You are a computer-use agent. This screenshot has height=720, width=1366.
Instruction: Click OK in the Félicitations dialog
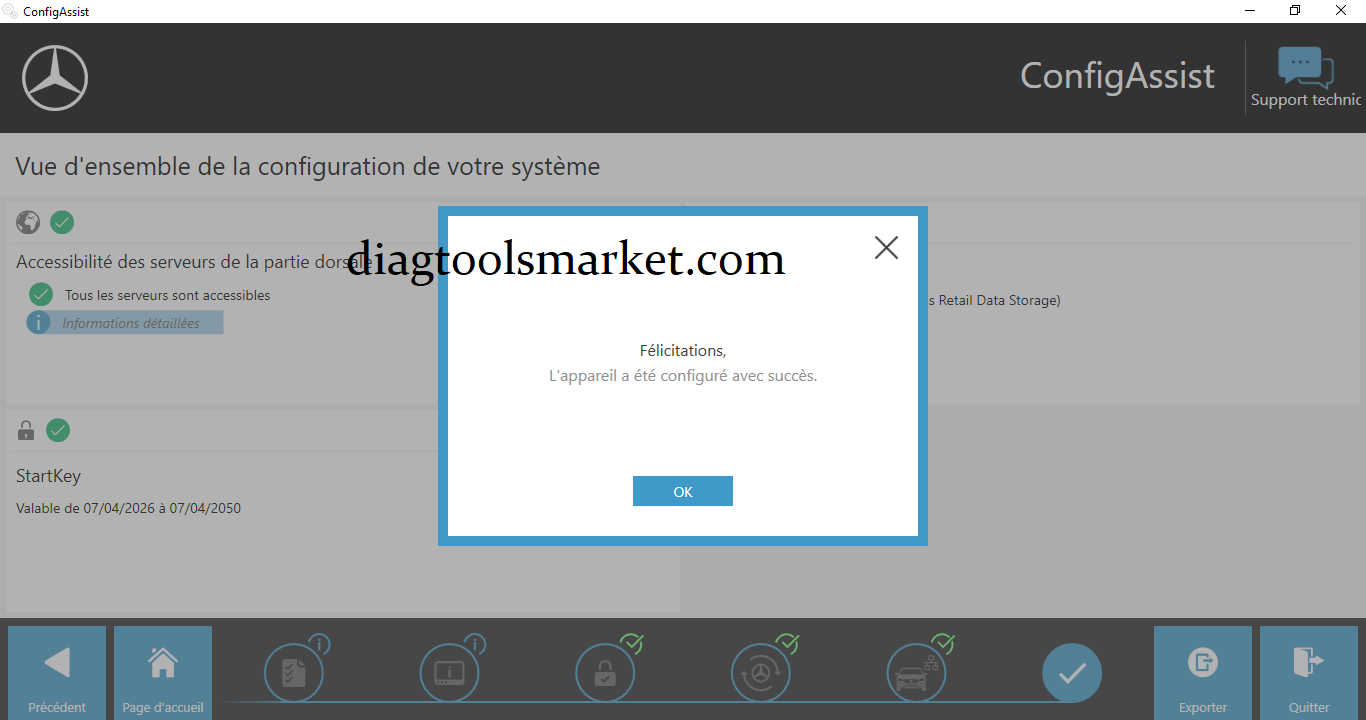tap(682, 491)
